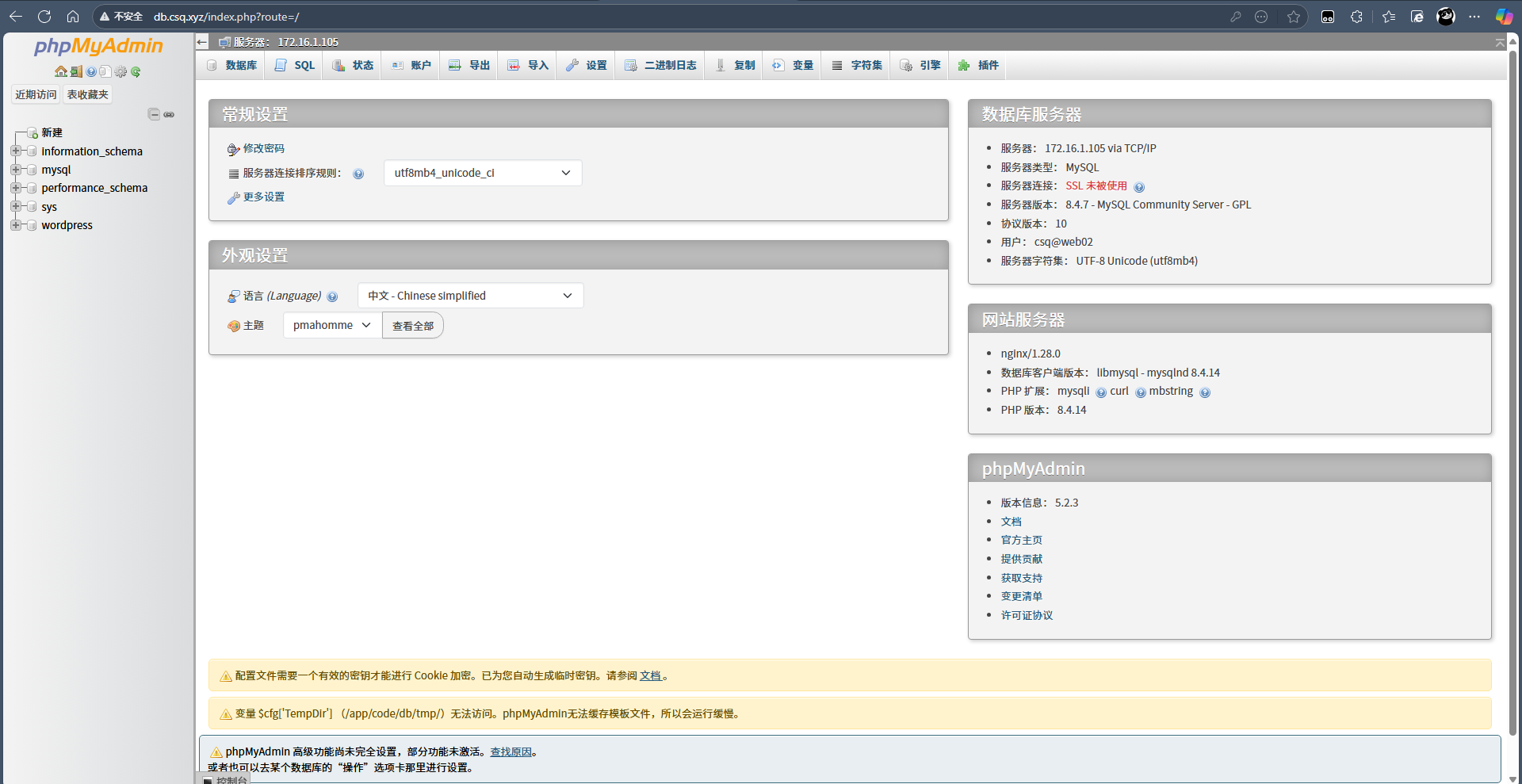The height and width of the screenshot is (784, 1522).
Task: Click the help icon after SSL 未被使用
Action: 1139,187
